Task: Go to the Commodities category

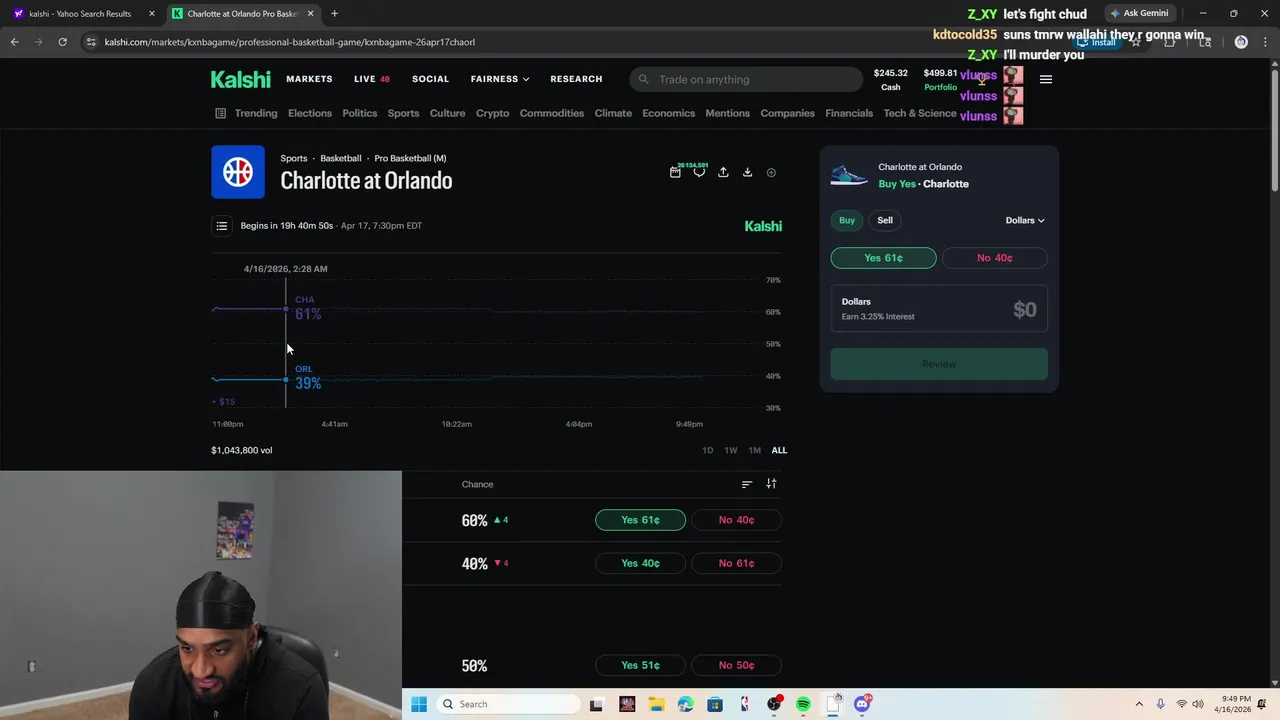Action: coord(552,113)
